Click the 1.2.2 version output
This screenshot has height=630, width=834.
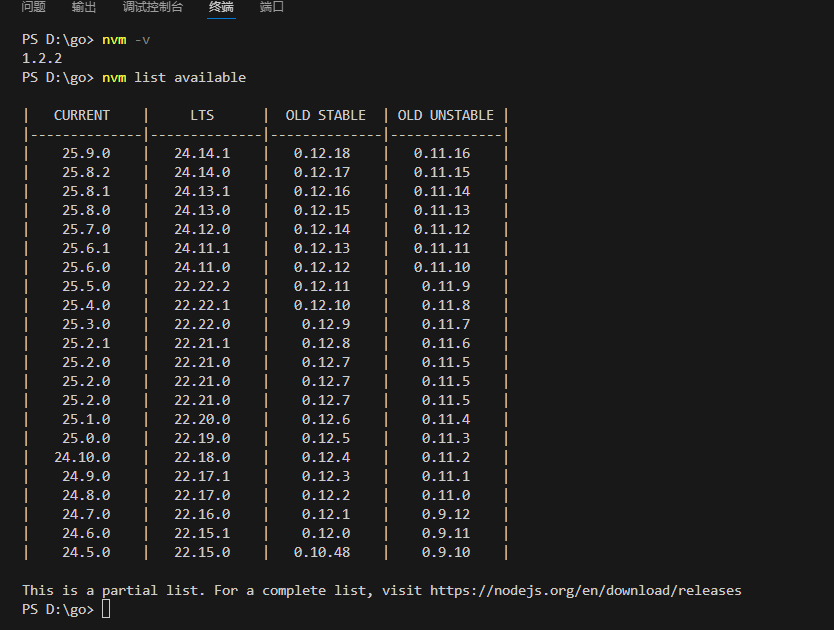[x=42, y=58]
